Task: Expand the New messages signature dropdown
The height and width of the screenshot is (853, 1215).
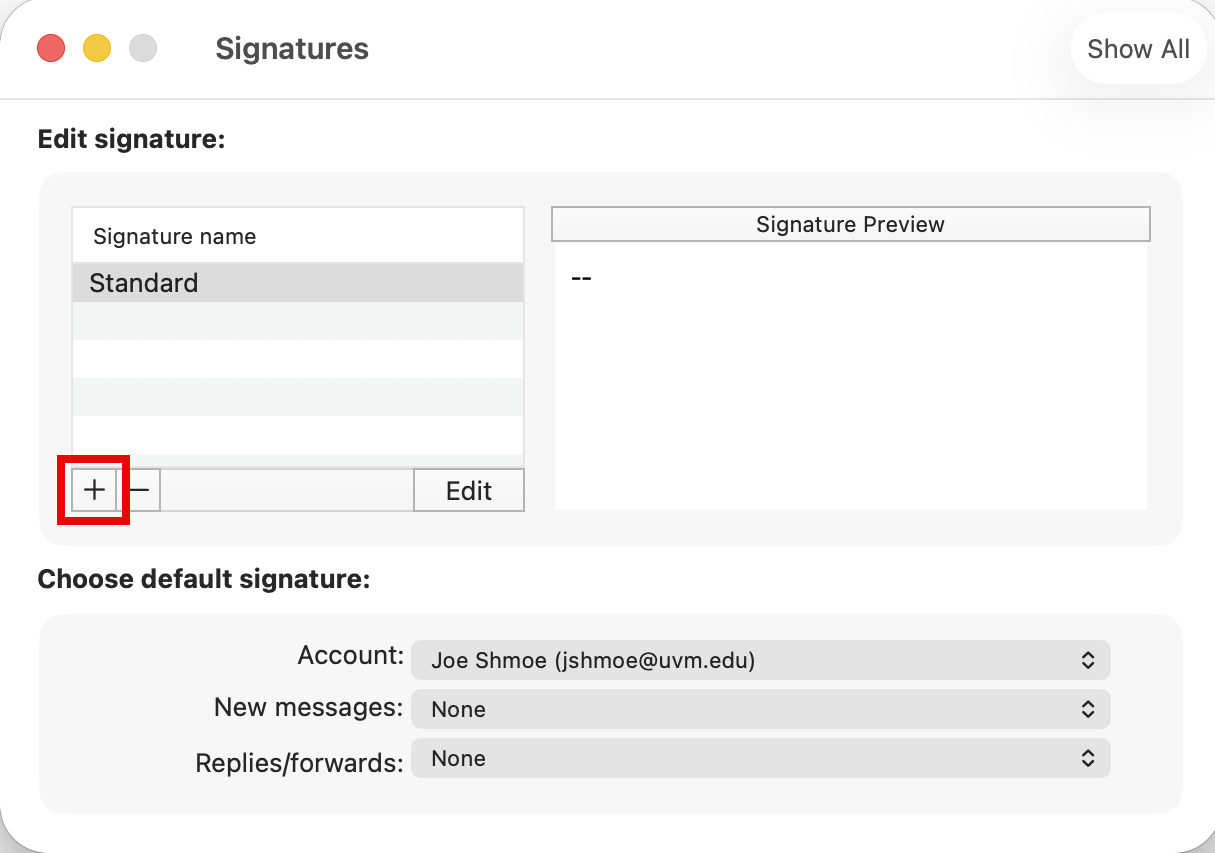Action: tap(760, 709)
